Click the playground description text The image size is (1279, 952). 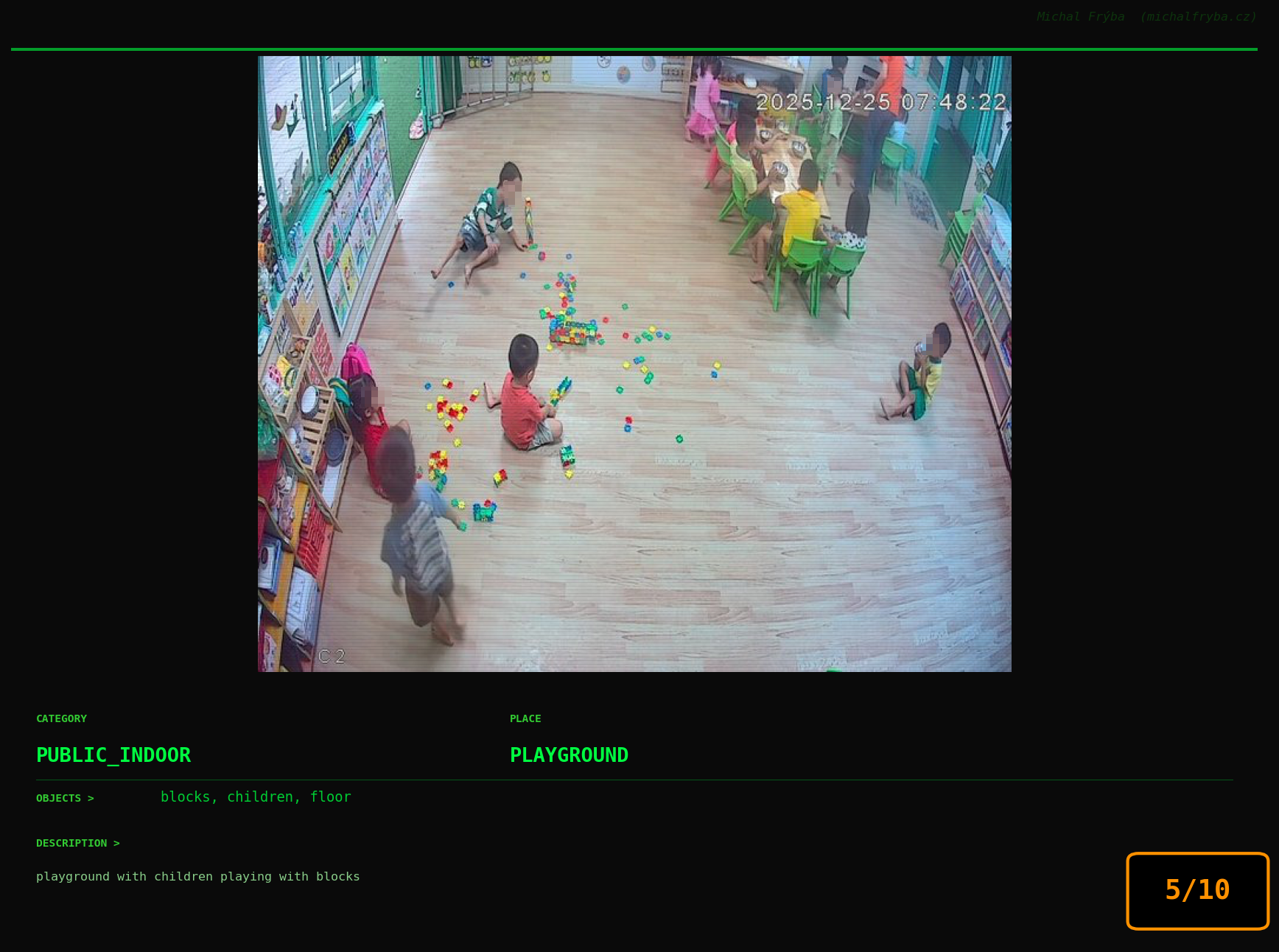tap(197, 876)
